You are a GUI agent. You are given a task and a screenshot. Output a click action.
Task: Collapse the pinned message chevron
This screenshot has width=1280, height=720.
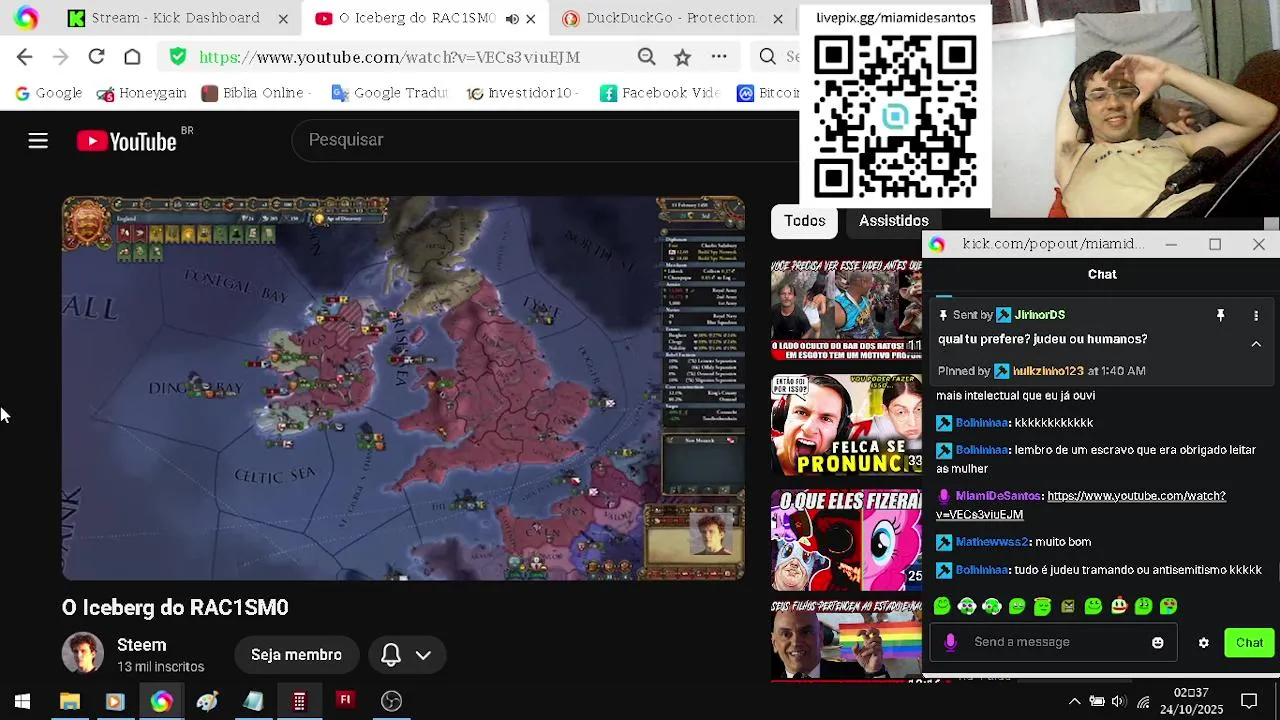point(1256,344)
